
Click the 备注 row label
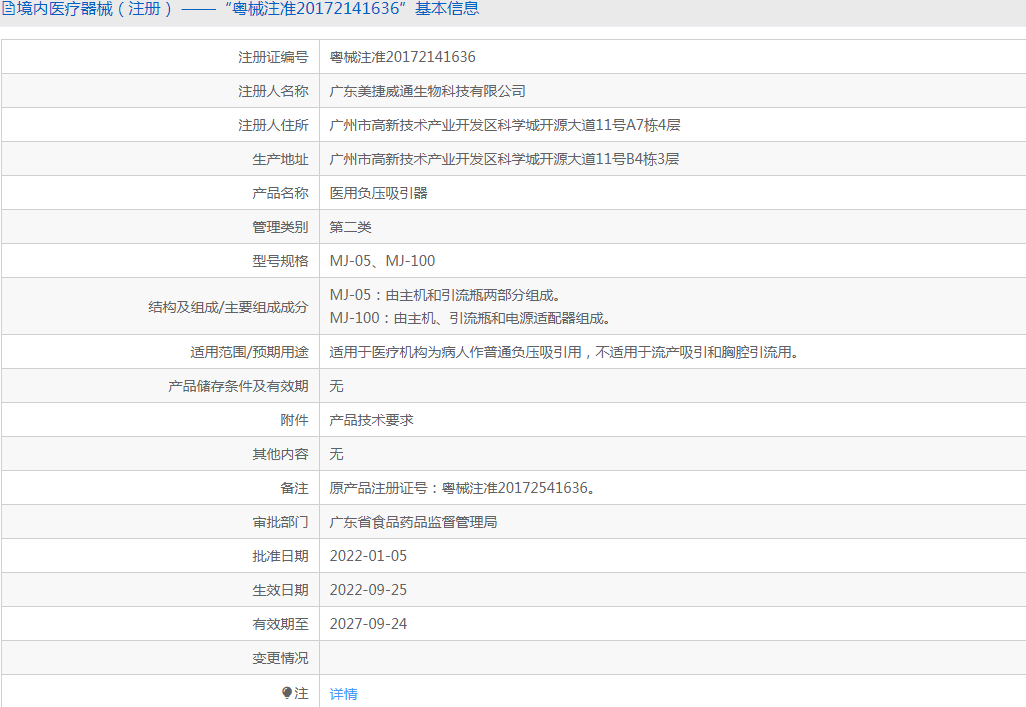[294, 488]
